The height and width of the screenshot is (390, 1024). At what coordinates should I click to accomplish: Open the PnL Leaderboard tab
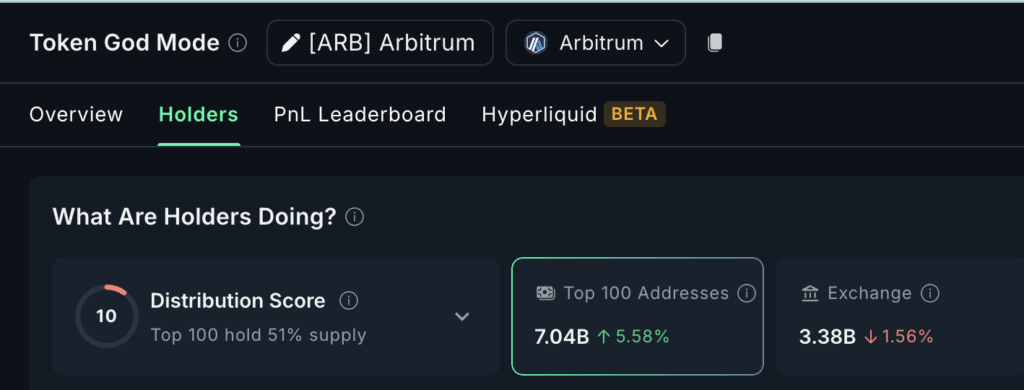[x=360, y=115]
